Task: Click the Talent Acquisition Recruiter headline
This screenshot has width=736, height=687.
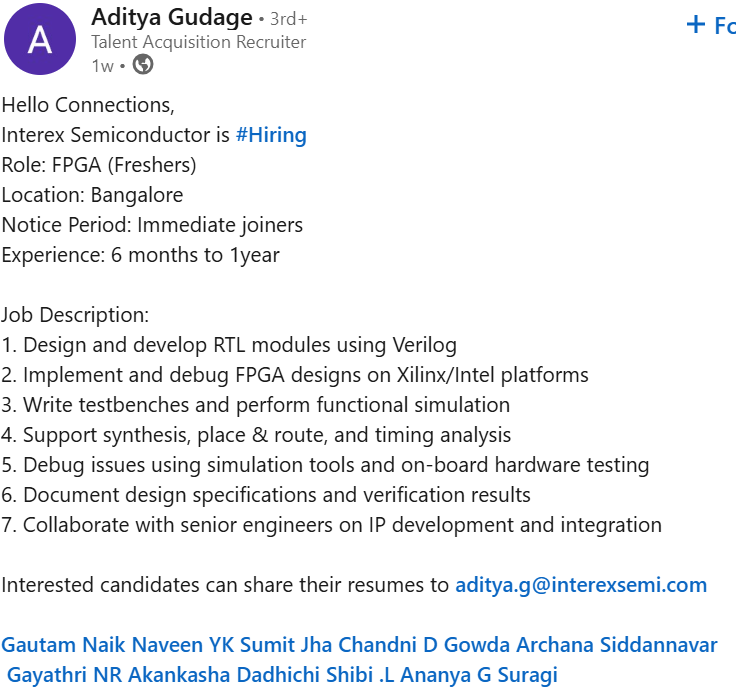Action: [x=198, y=42]
